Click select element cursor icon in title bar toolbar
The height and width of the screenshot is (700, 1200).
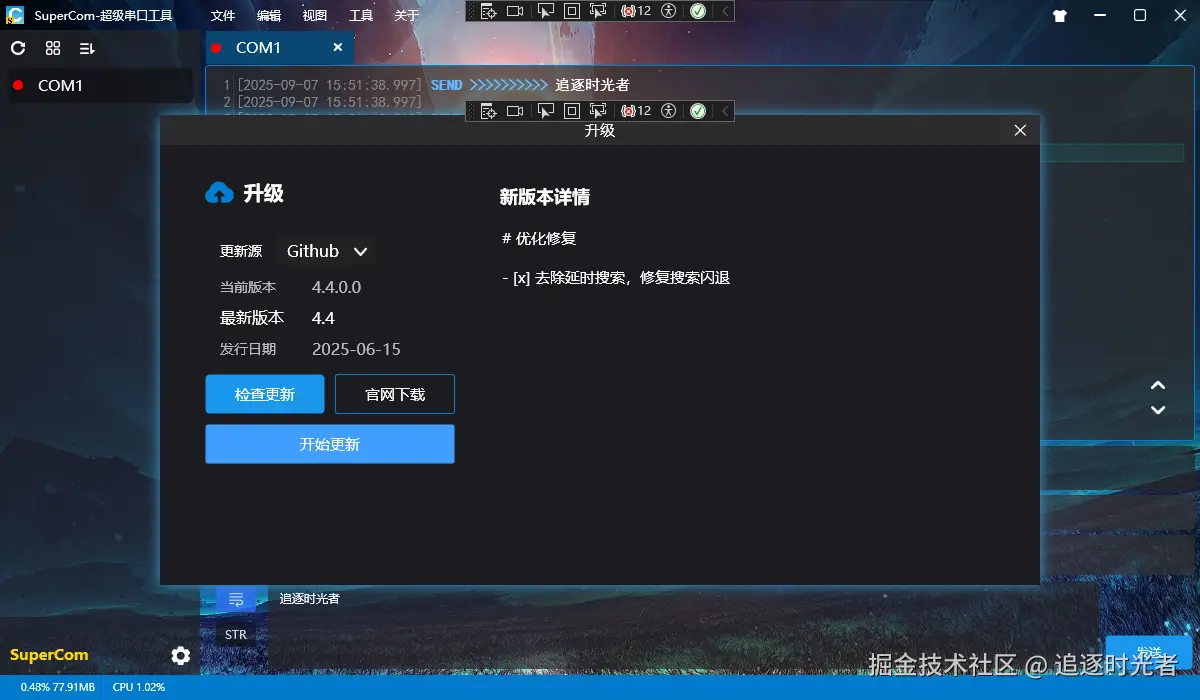(545, 11)
